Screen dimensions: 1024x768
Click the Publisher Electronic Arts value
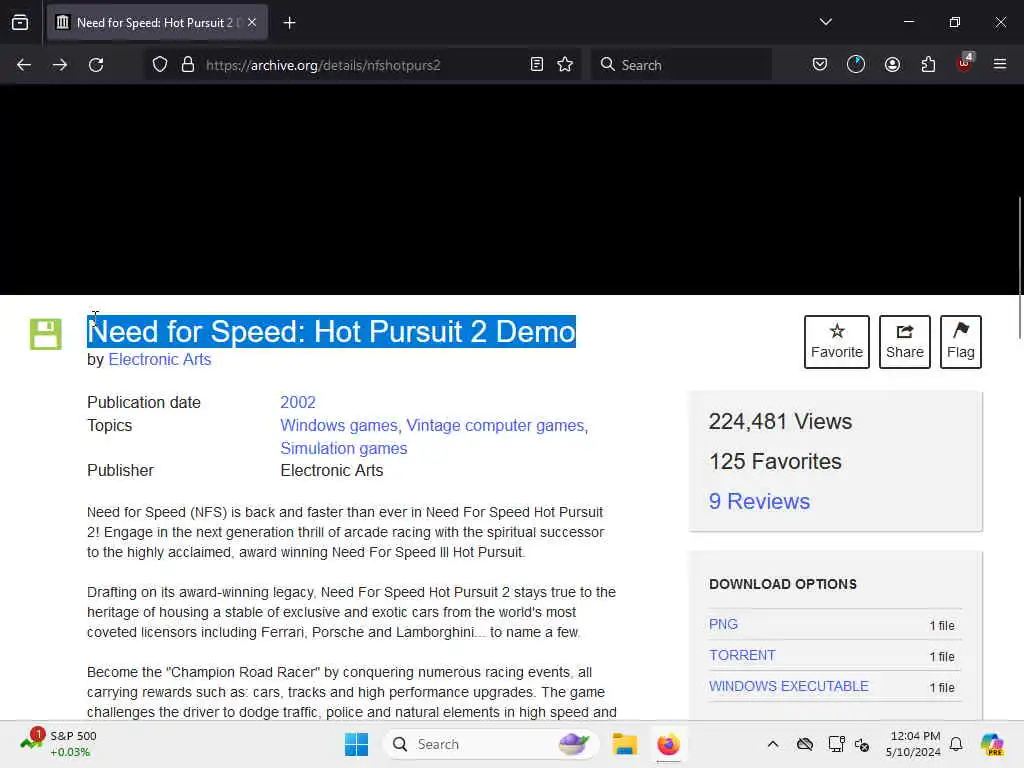[x=332, y=470]
